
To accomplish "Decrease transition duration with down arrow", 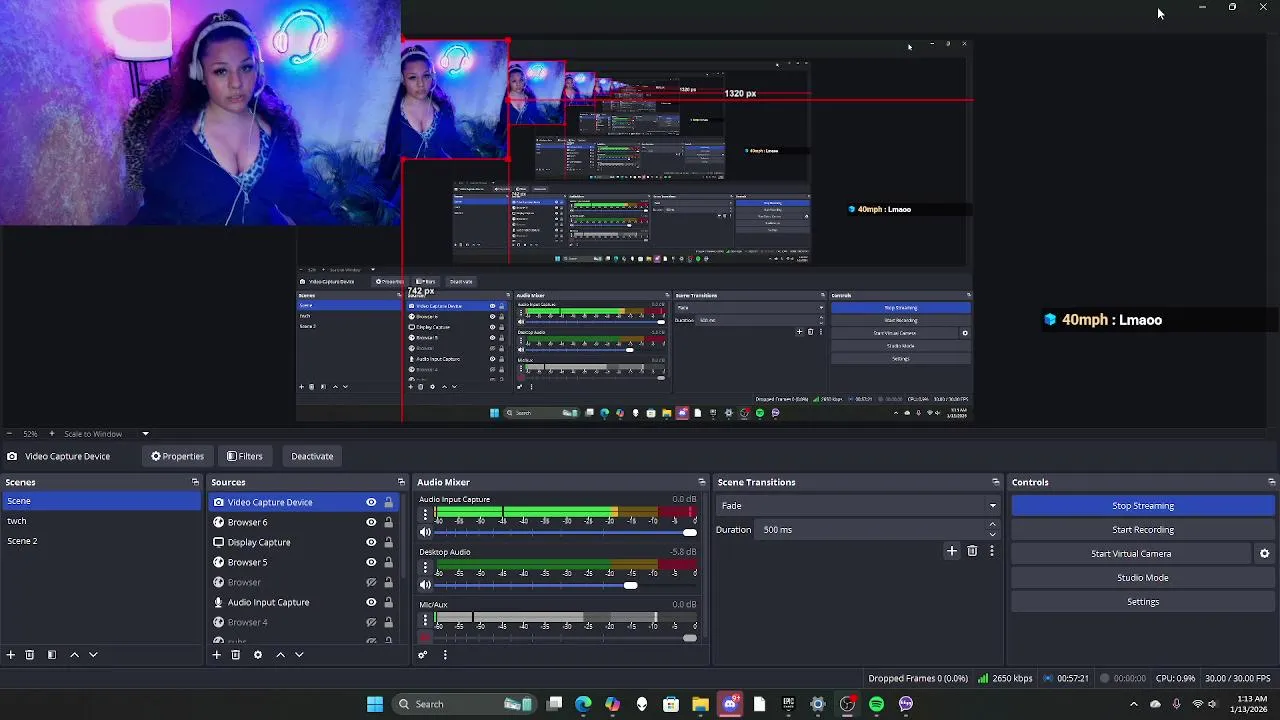I will point(992,535).
